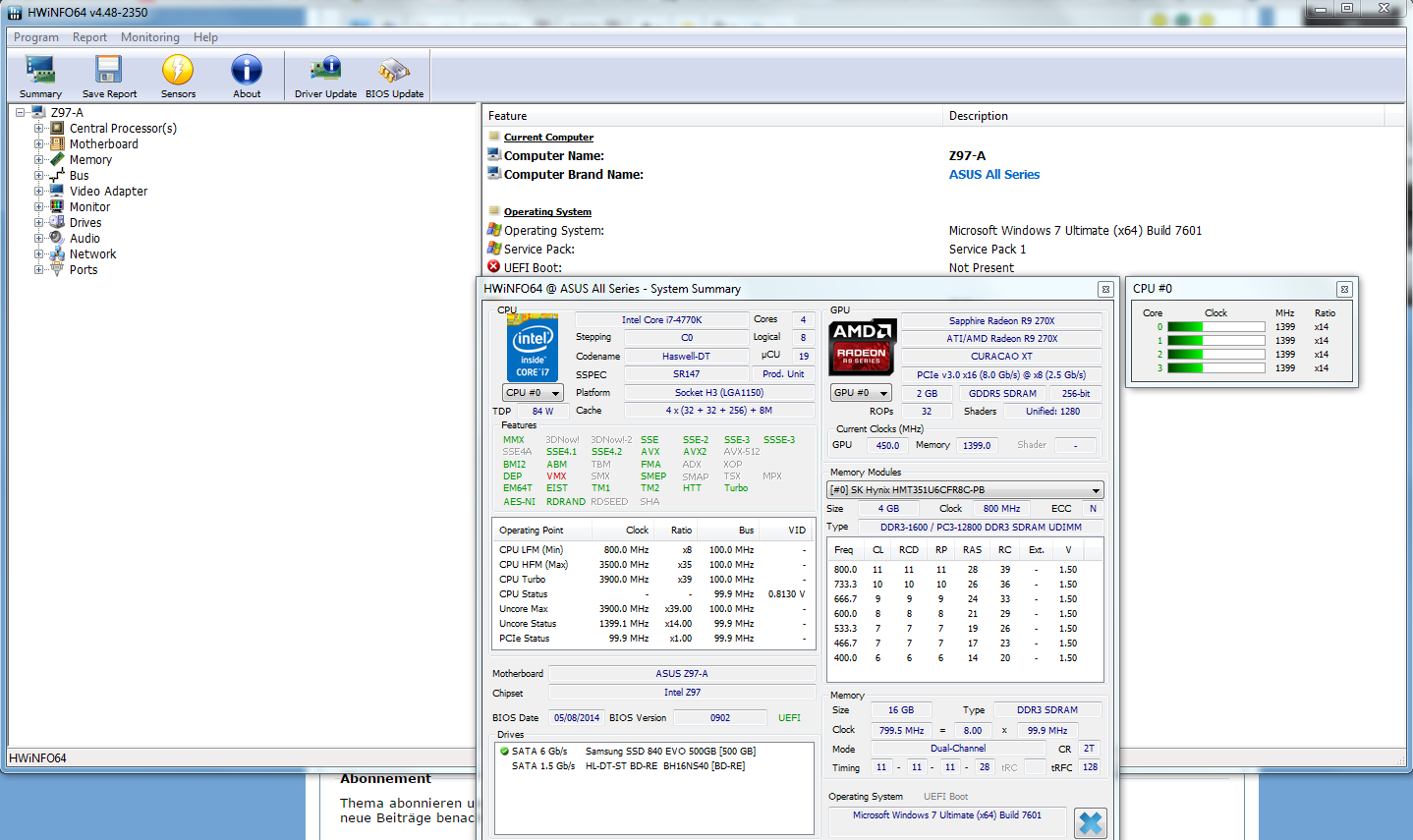Click the Intel Z97 chipset field

(x=681, y=693)
